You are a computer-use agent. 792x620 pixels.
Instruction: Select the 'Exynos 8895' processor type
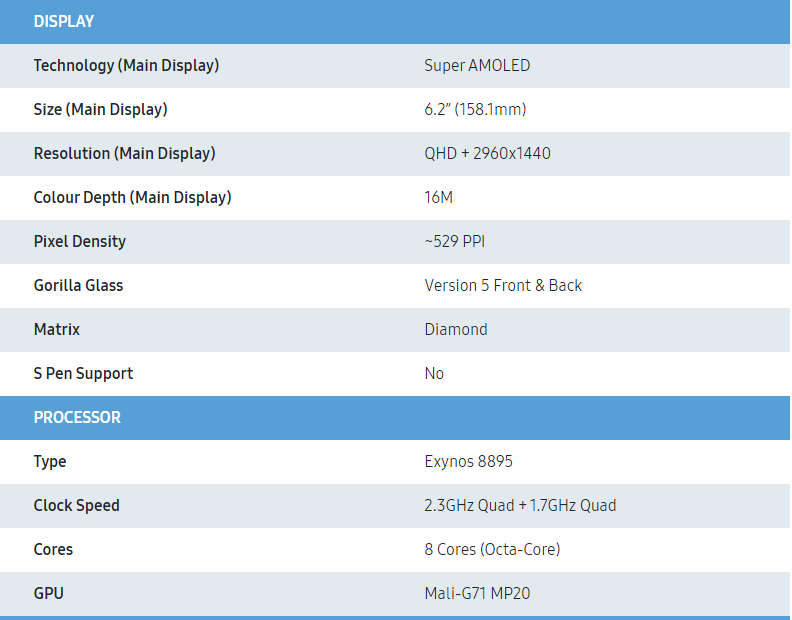point(468,462)
